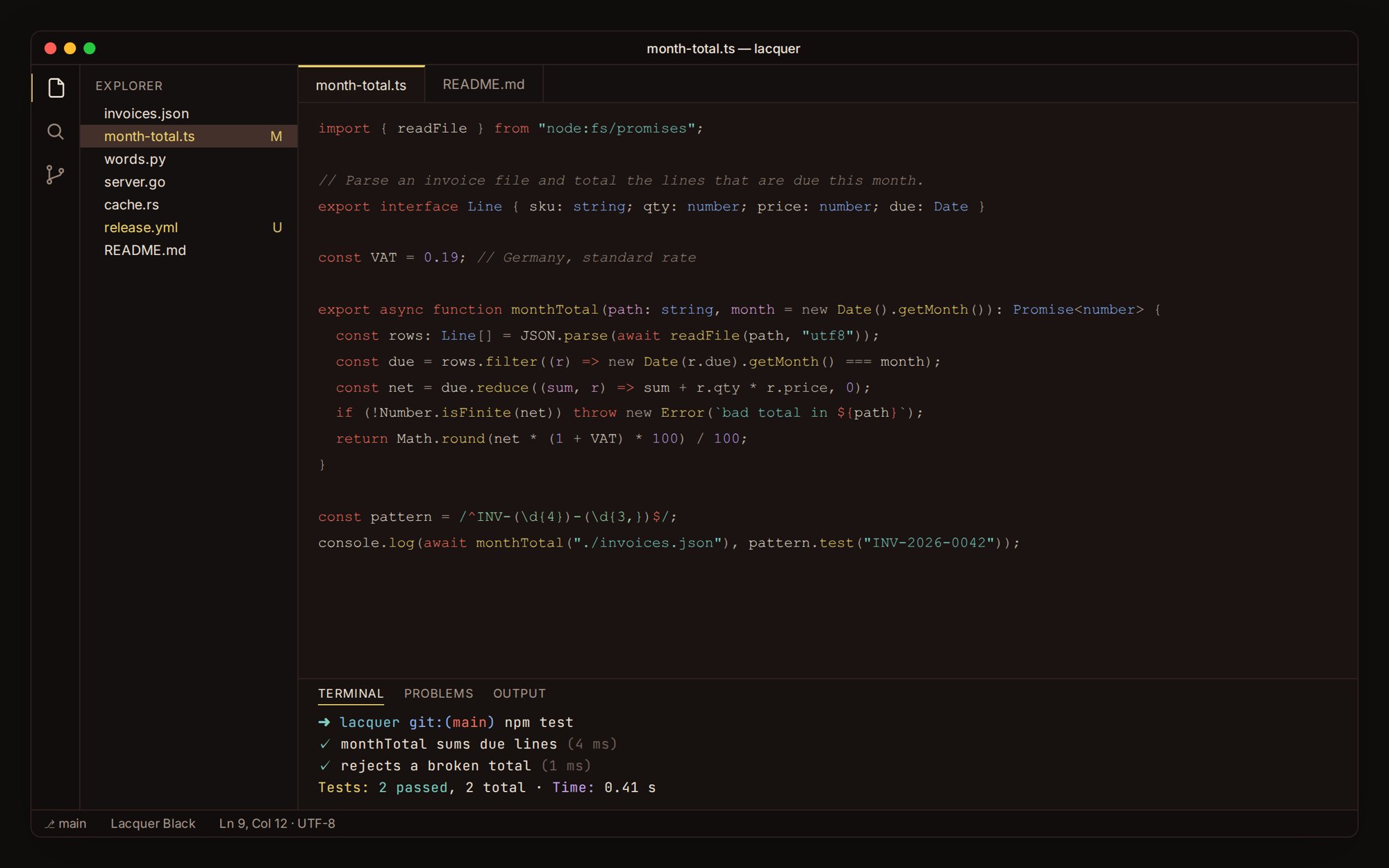Viewport: 1389px width, 868px height.
Task: Open the Search magnifier icon
Action: [56, 131]
